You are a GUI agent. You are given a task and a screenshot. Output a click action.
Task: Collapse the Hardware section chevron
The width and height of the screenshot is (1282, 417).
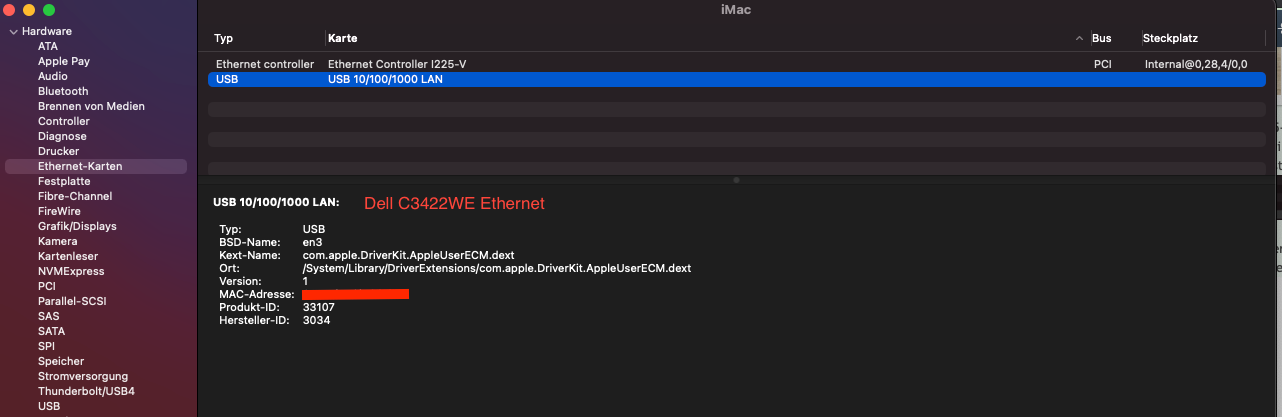(x=13, y=32)
